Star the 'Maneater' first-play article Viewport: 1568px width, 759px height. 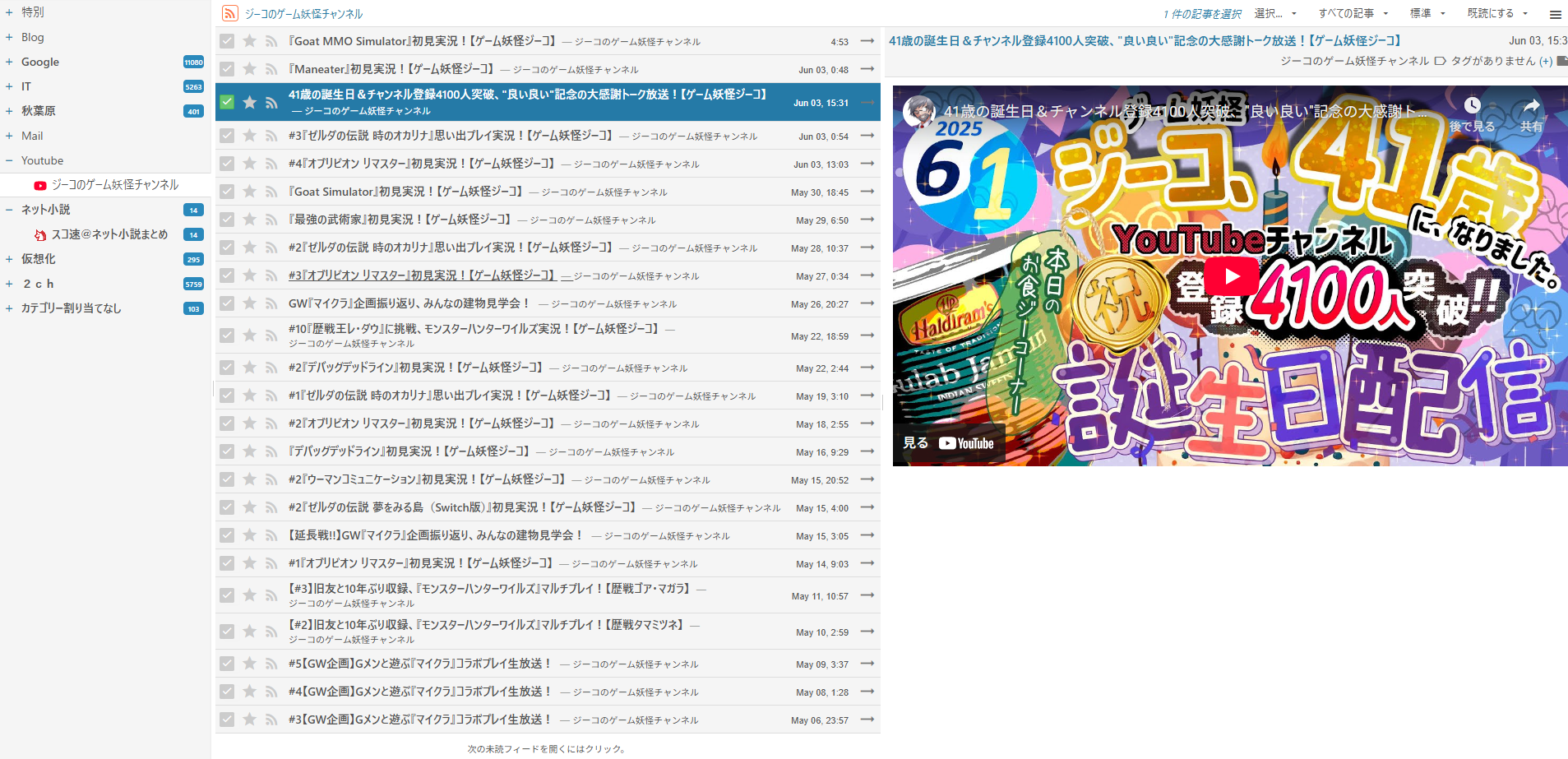click(x=250, y=69)
